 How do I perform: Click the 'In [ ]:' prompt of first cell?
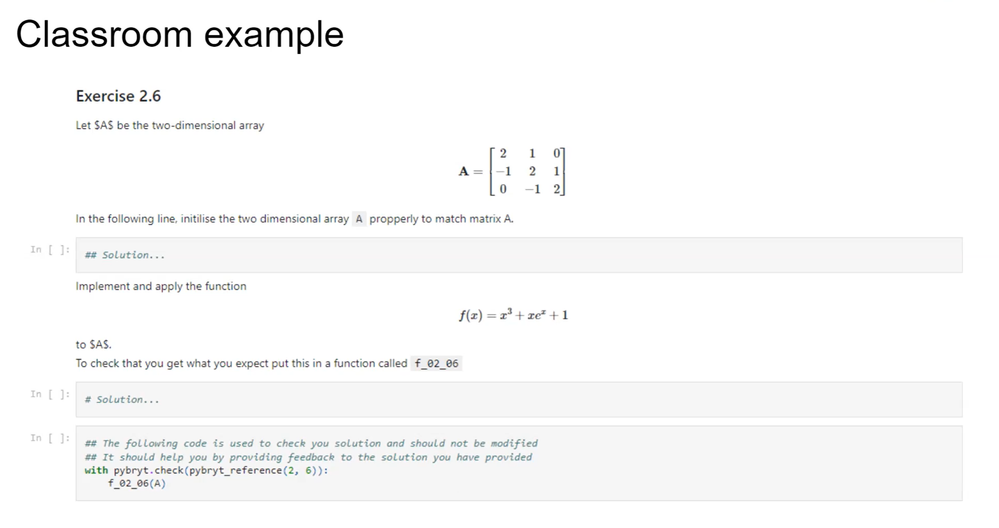click(50, 250)
